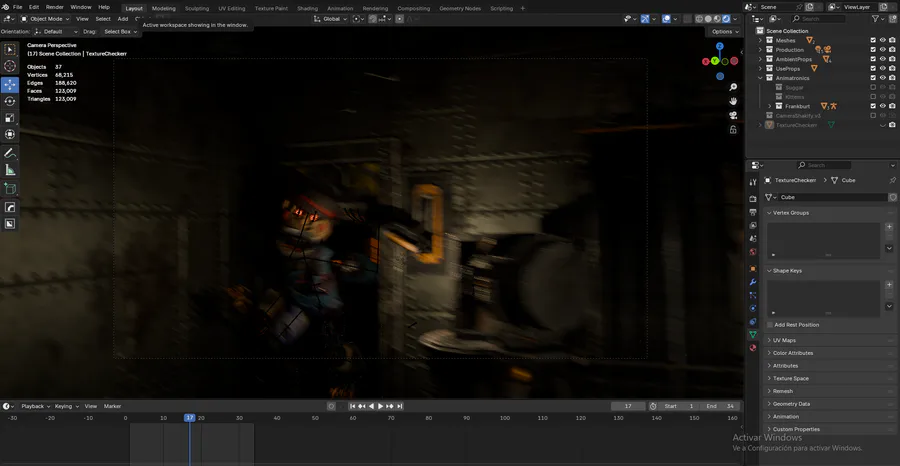Jump to the timeline end frame button
Viewport: 900px width, 466px height.
tap(399, 406)
